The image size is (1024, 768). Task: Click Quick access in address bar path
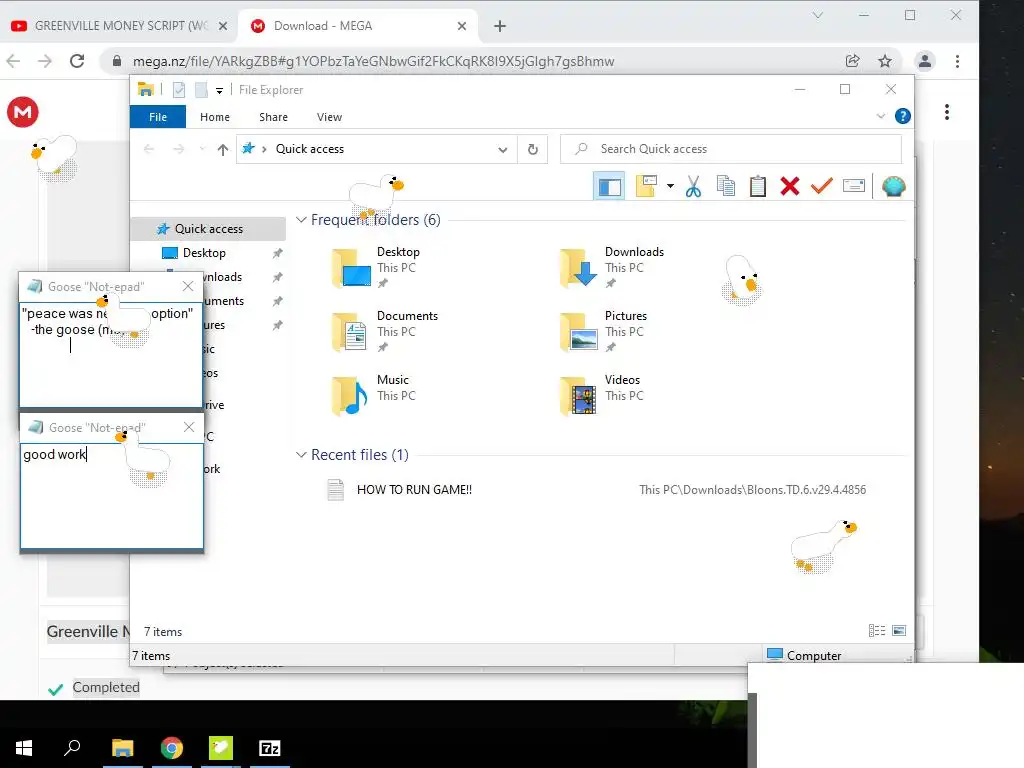[x=310, y=149]
